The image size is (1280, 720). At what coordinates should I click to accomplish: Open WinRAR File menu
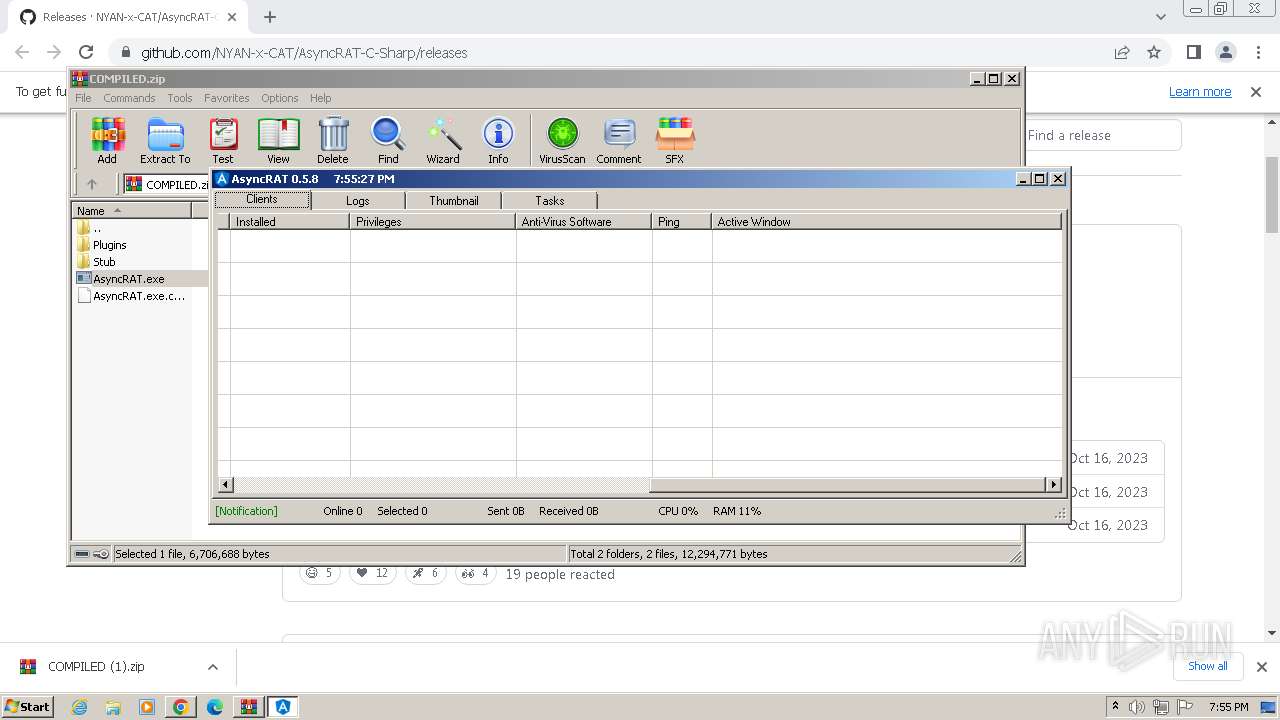[x=83, y=98]
